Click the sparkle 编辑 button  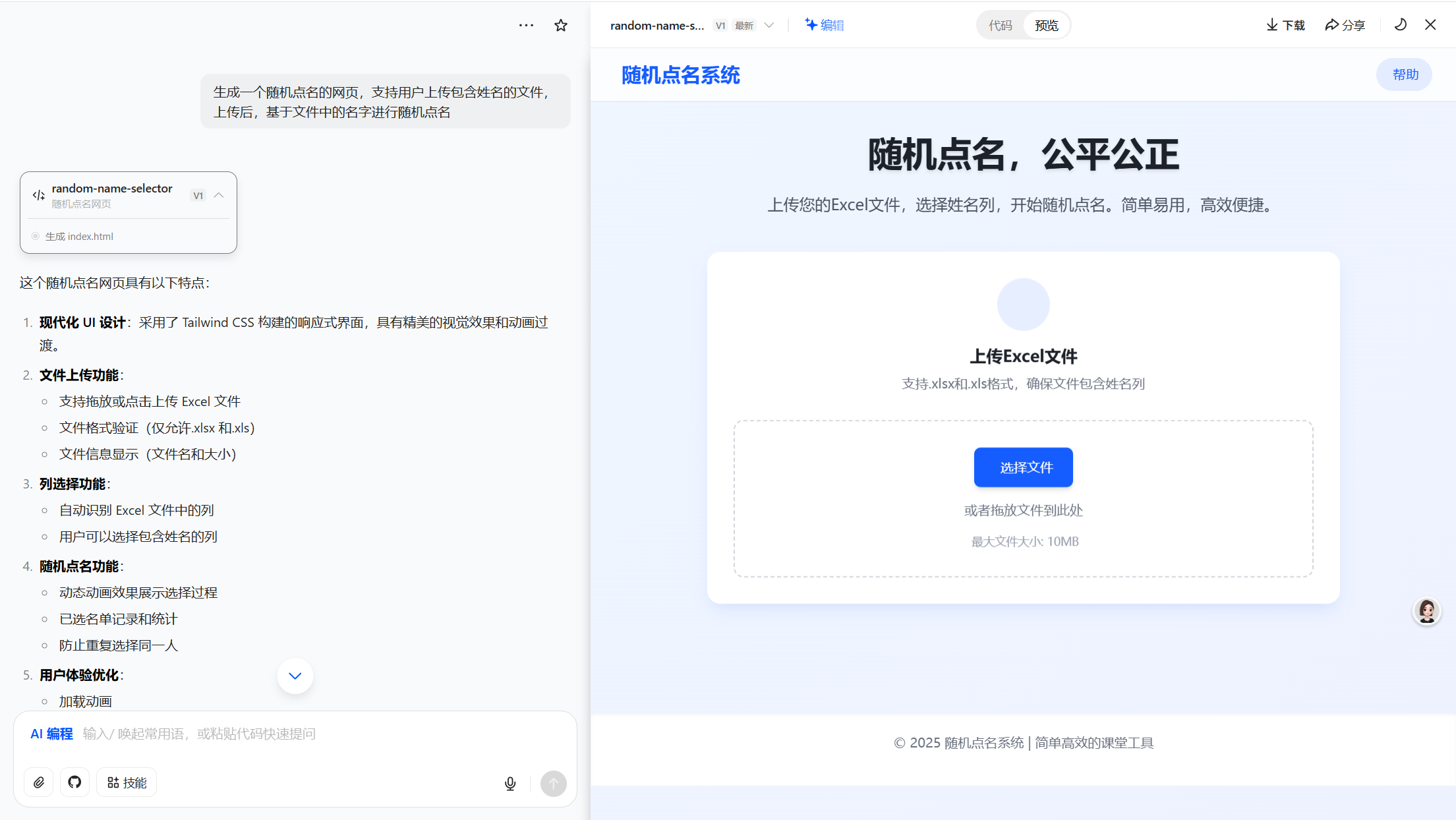(x=824, y=25)
